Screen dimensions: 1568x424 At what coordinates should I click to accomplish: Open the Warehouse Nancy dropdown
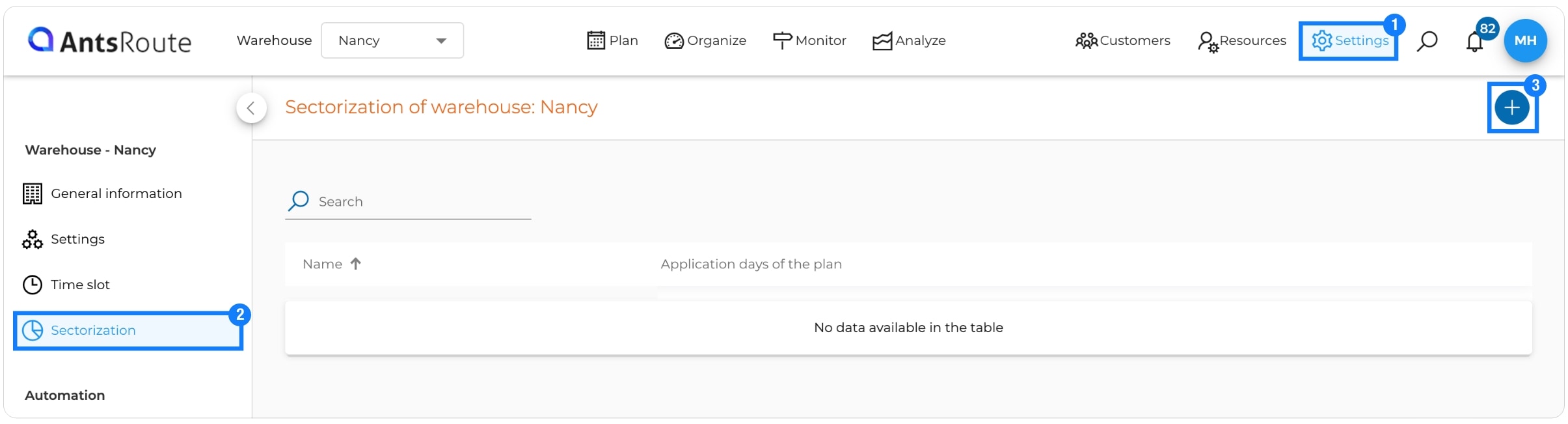[x=392, y=40]
